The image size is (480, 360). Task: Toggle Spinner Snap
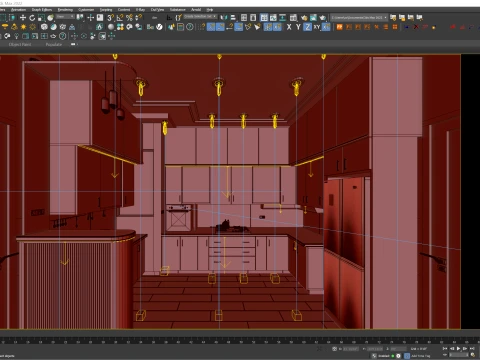[x=139, y=18]
